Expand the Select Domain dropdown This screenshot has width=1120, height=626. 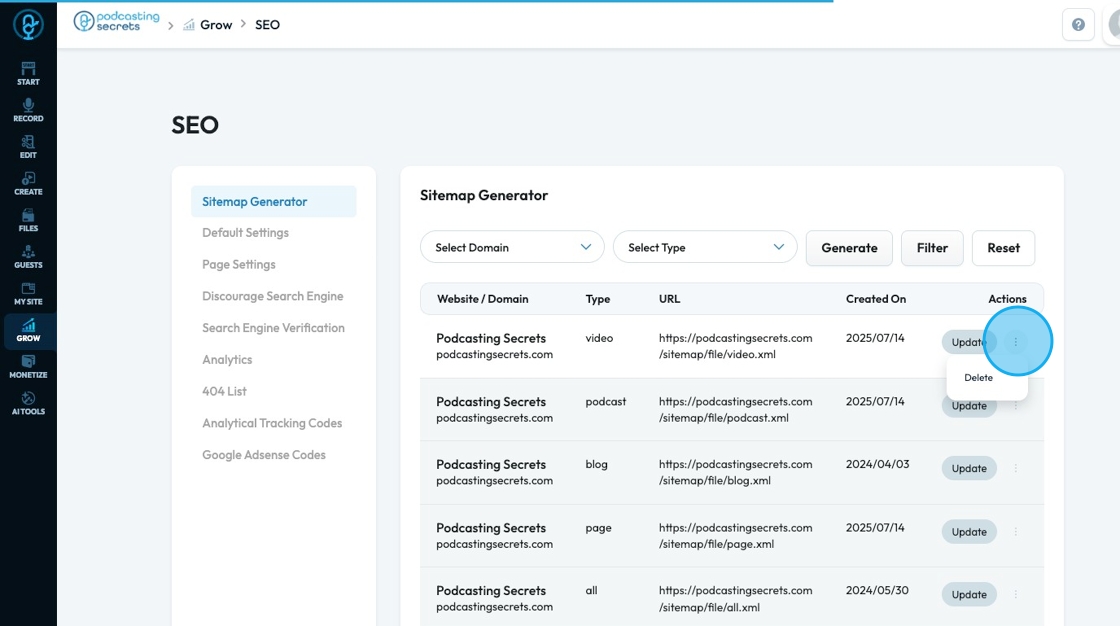coord(512,247)
